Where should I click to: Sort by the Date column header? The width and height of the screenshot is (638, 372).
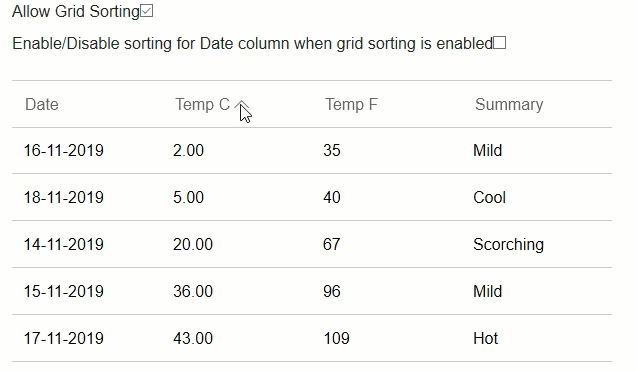tap(42, 105)
